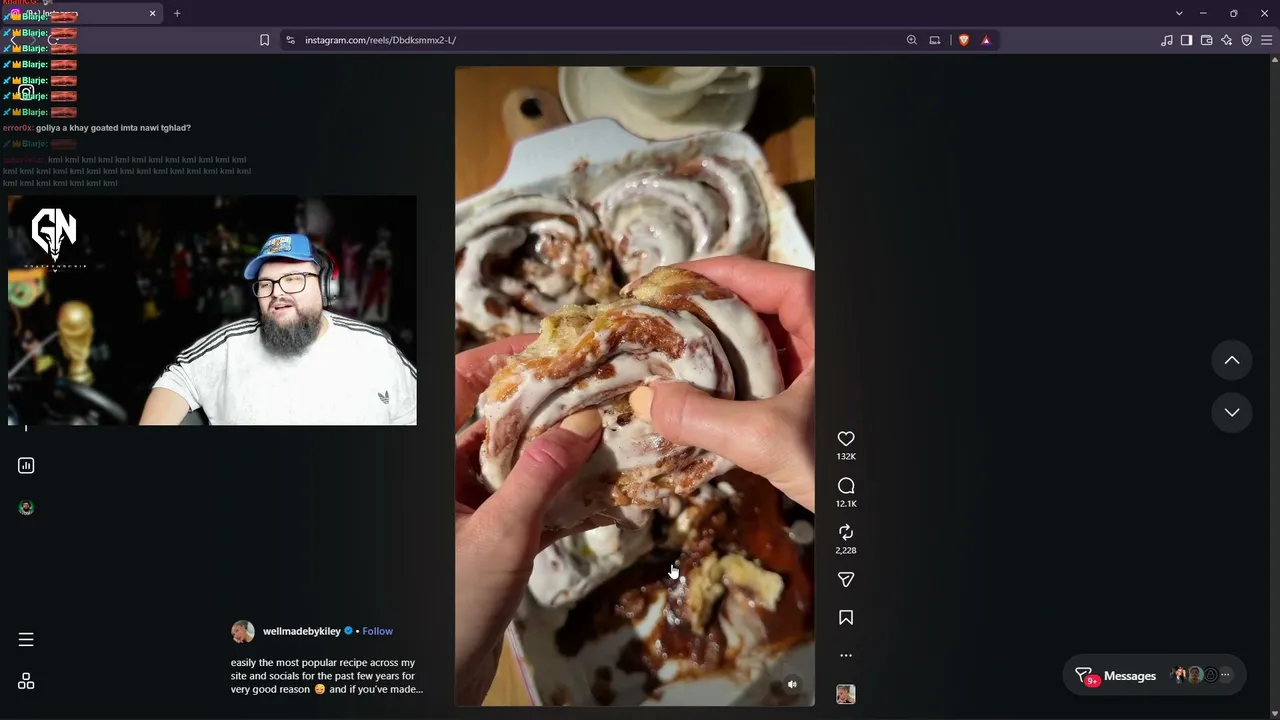Viewport: 1280px width, 720px height.
Task: Follow wellmadebykiley
Action: 377,631
